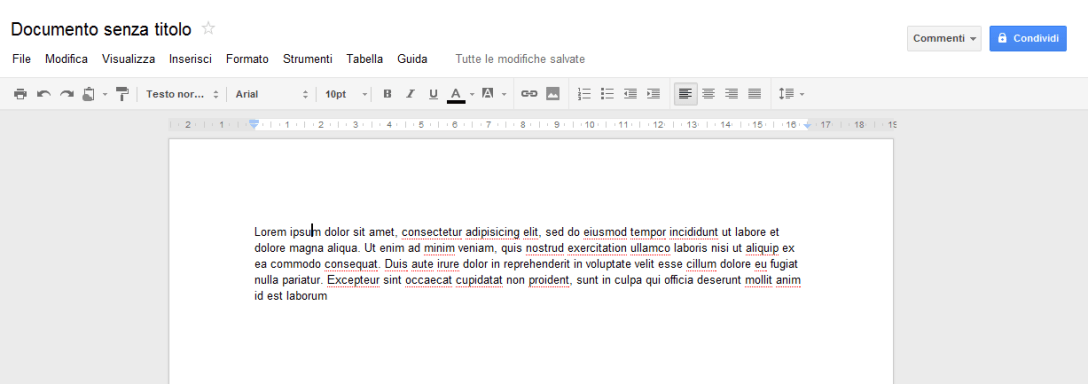The height and width of the screenshot is (384, 1088).
Task: Open the Inserisci menu
Action: tap(190, 59)
